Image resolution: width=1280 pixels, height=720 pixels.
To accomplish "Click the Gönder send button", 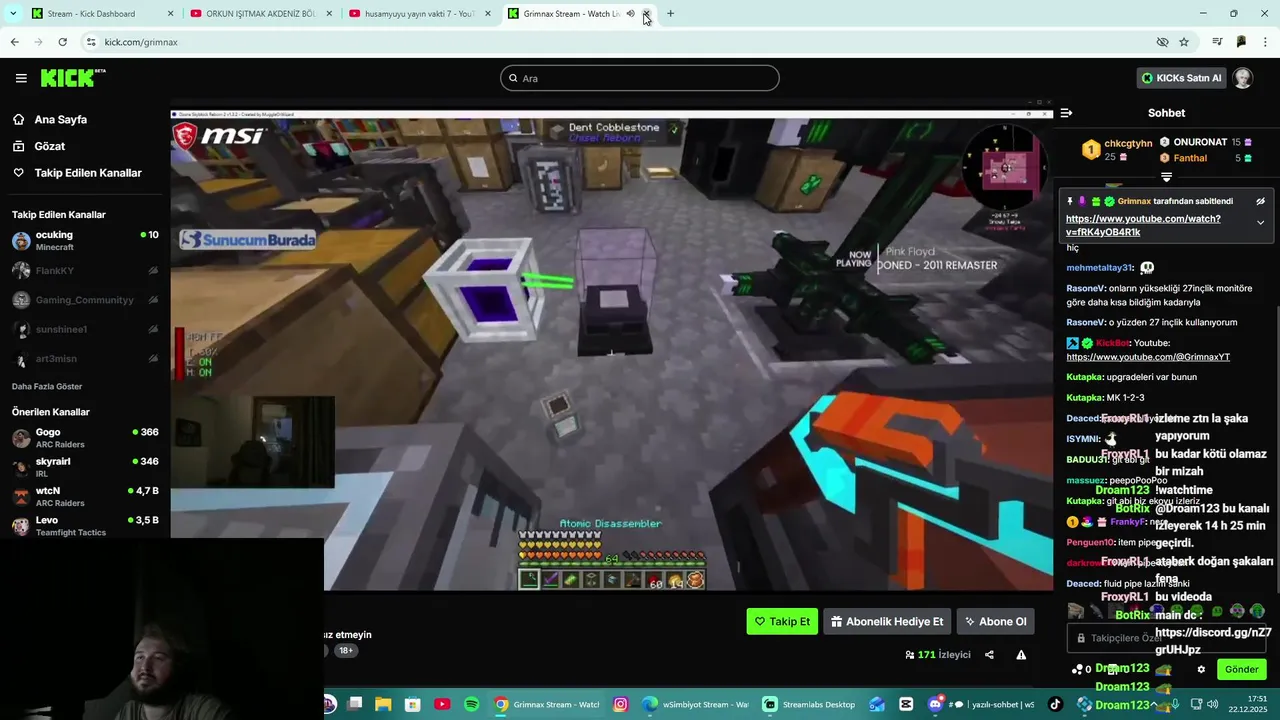I will click(1241, 669).
